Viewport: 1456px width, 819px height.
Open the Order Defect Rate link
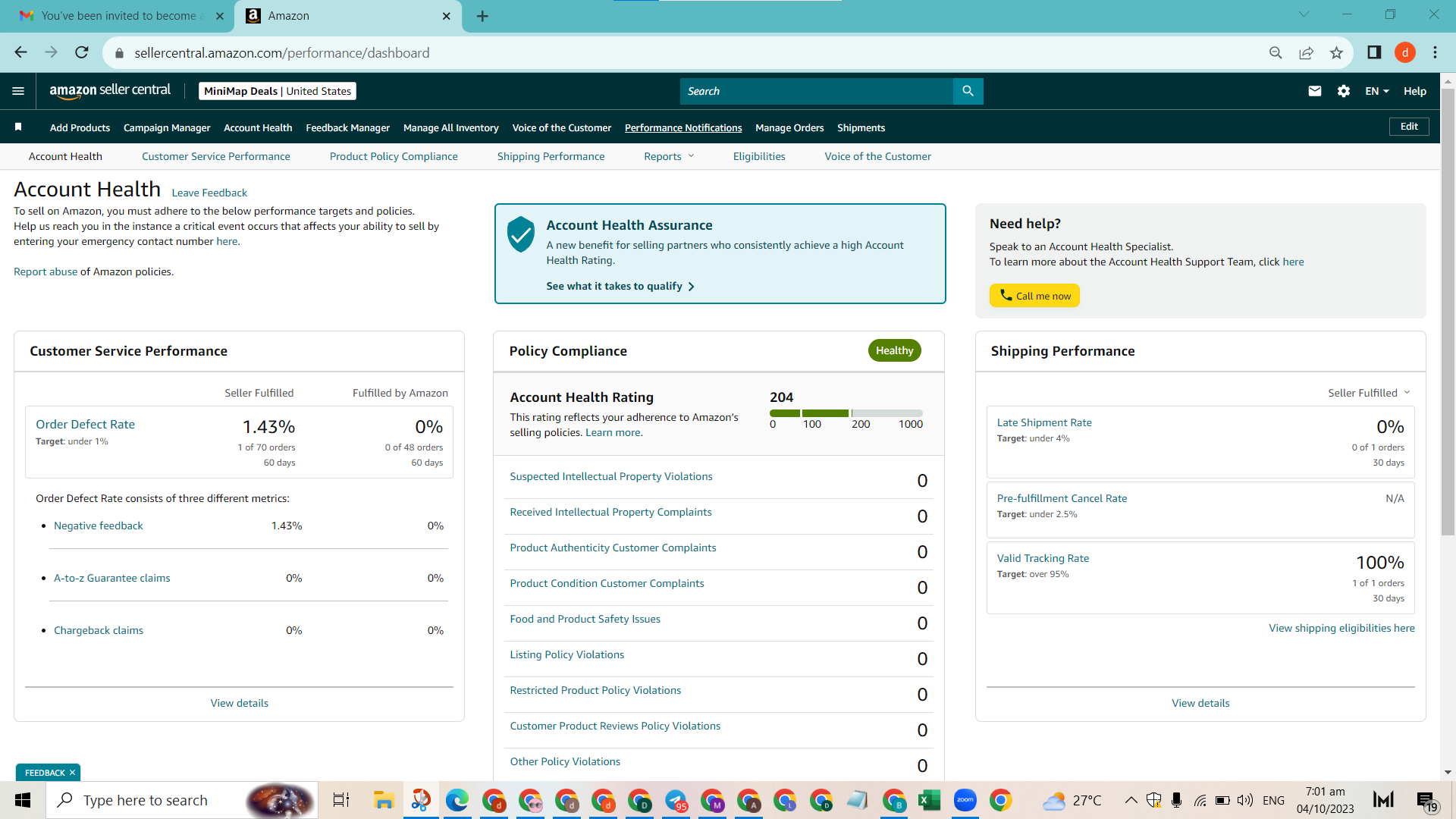[85, 425]
